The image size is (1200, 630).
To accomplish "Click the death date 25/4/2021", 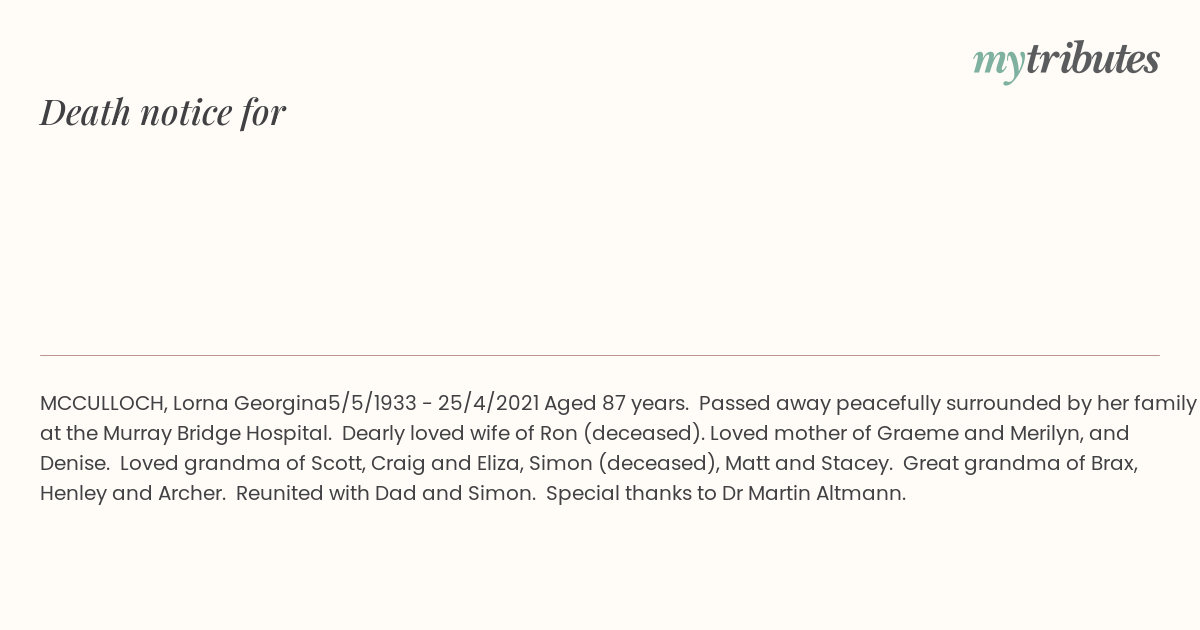I will point(488,404).
